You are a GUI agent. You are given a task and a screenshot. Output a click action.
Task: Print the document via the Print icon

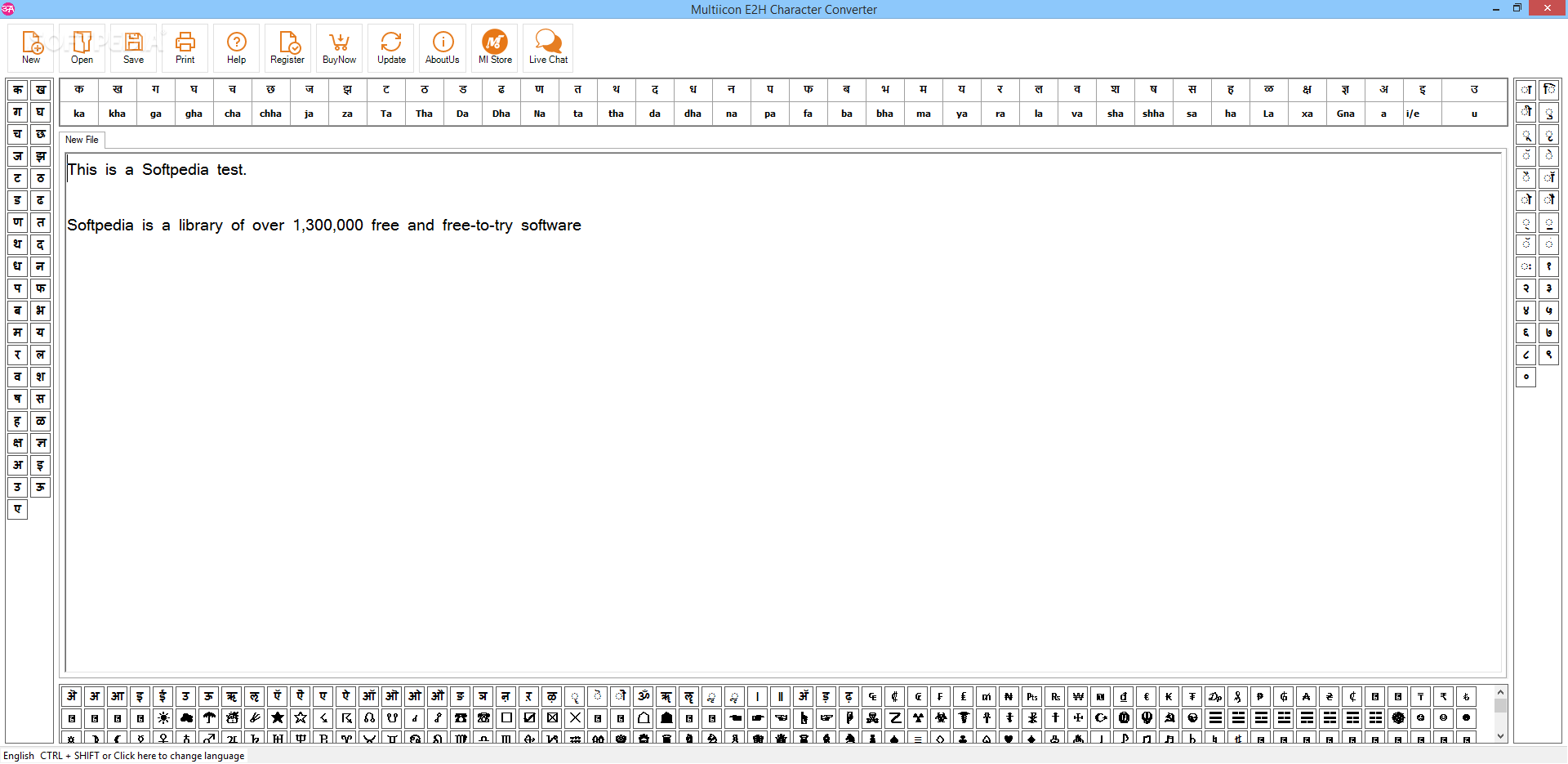(x=185, y=47)
